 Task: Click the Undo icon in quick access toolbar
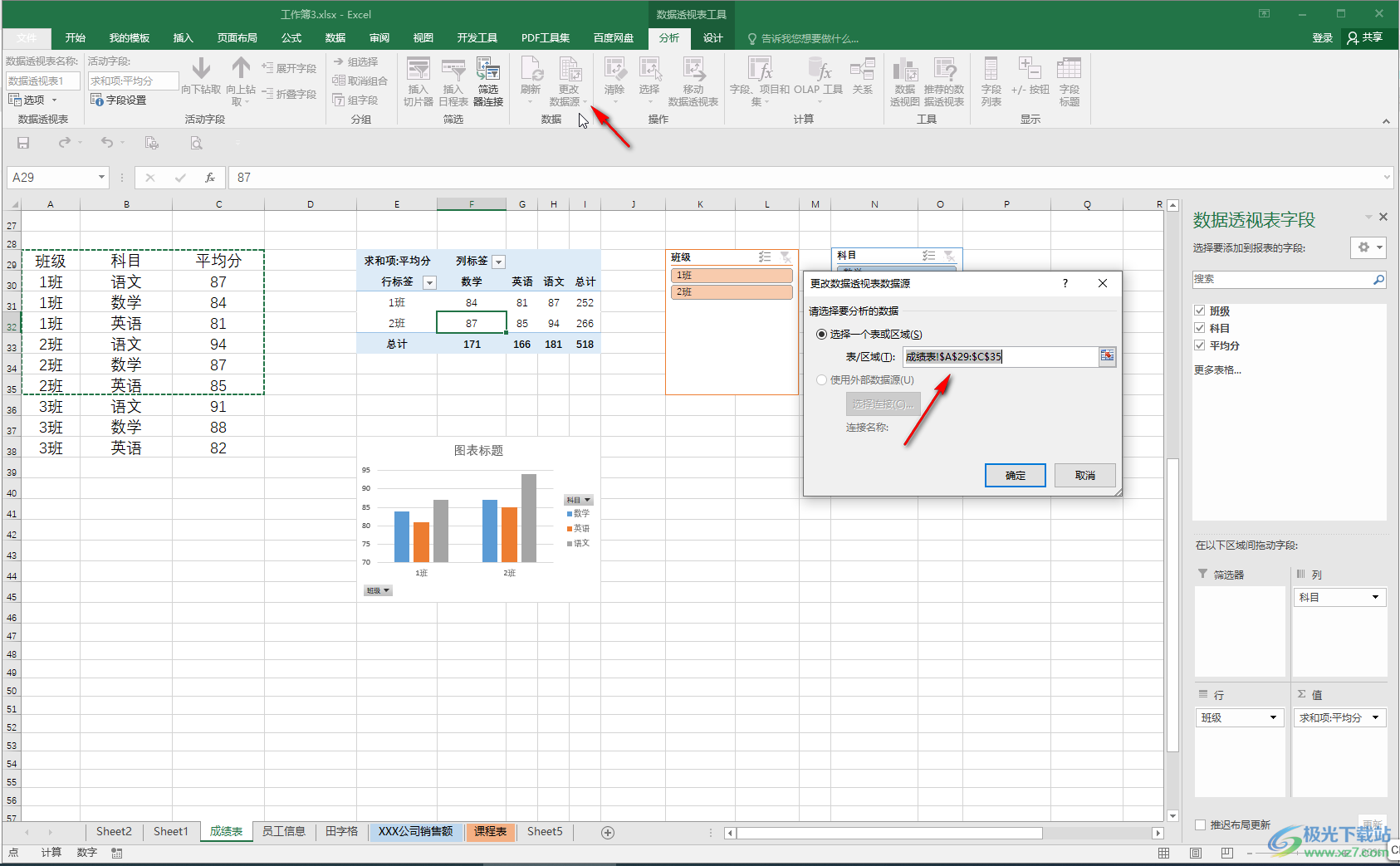107,143
